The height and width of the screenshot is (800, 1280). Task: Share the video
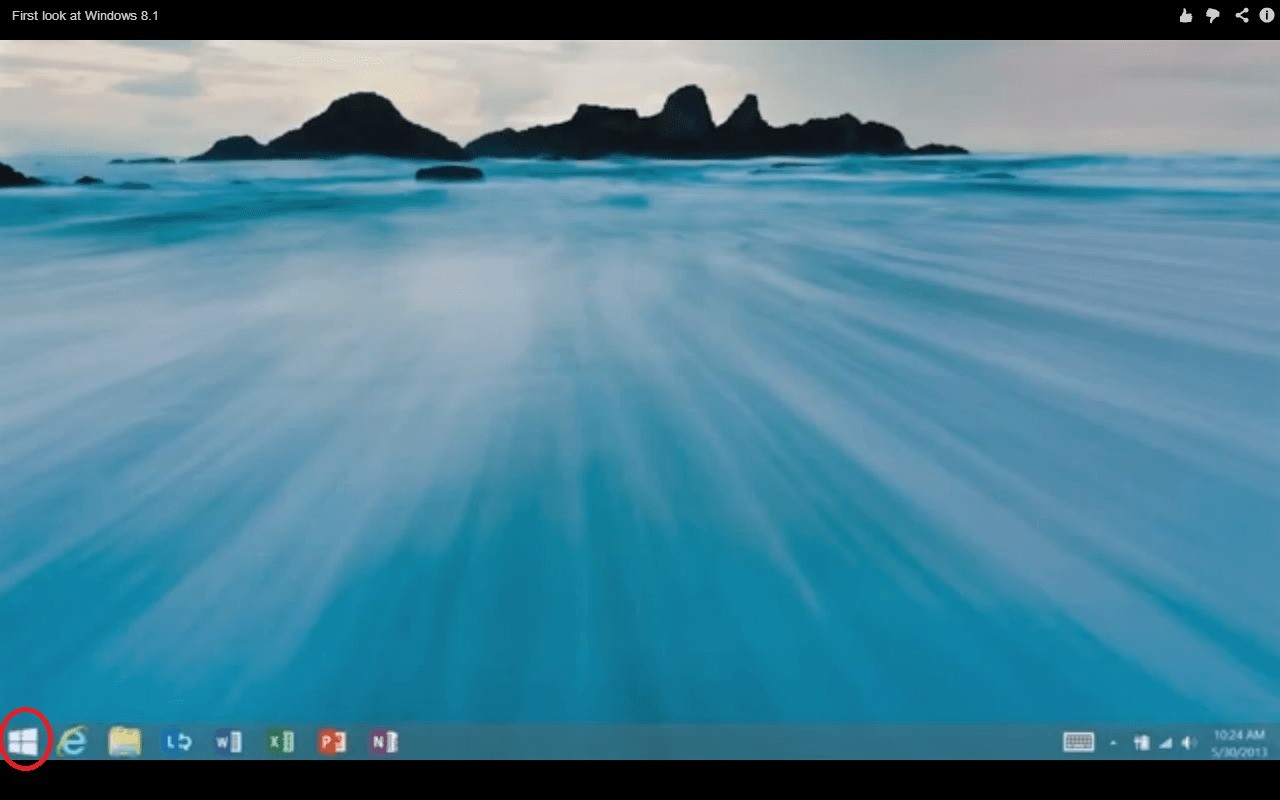(1242, 15)
